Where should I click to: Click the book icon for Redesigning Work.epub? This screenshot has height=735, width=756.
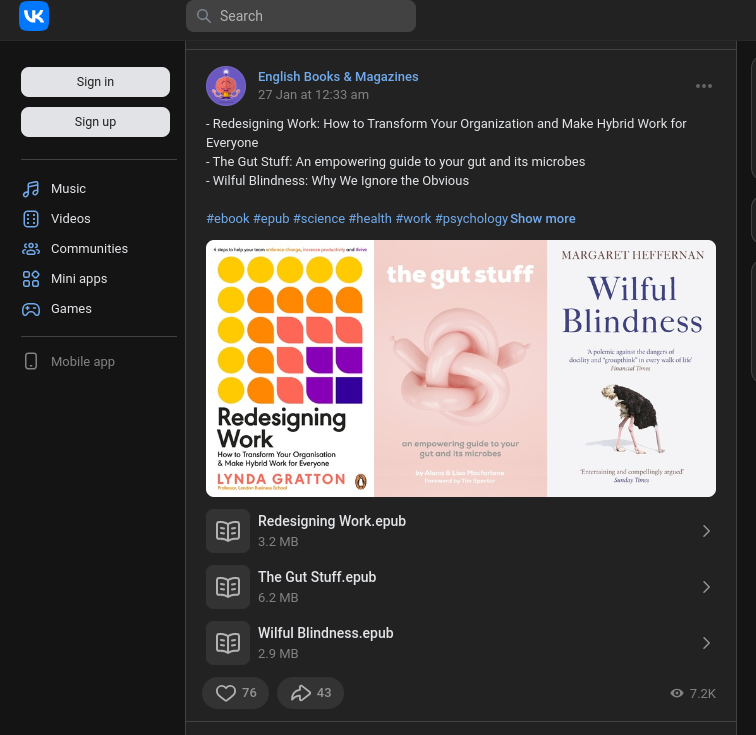pyautogui.click(x=228, y=531)
